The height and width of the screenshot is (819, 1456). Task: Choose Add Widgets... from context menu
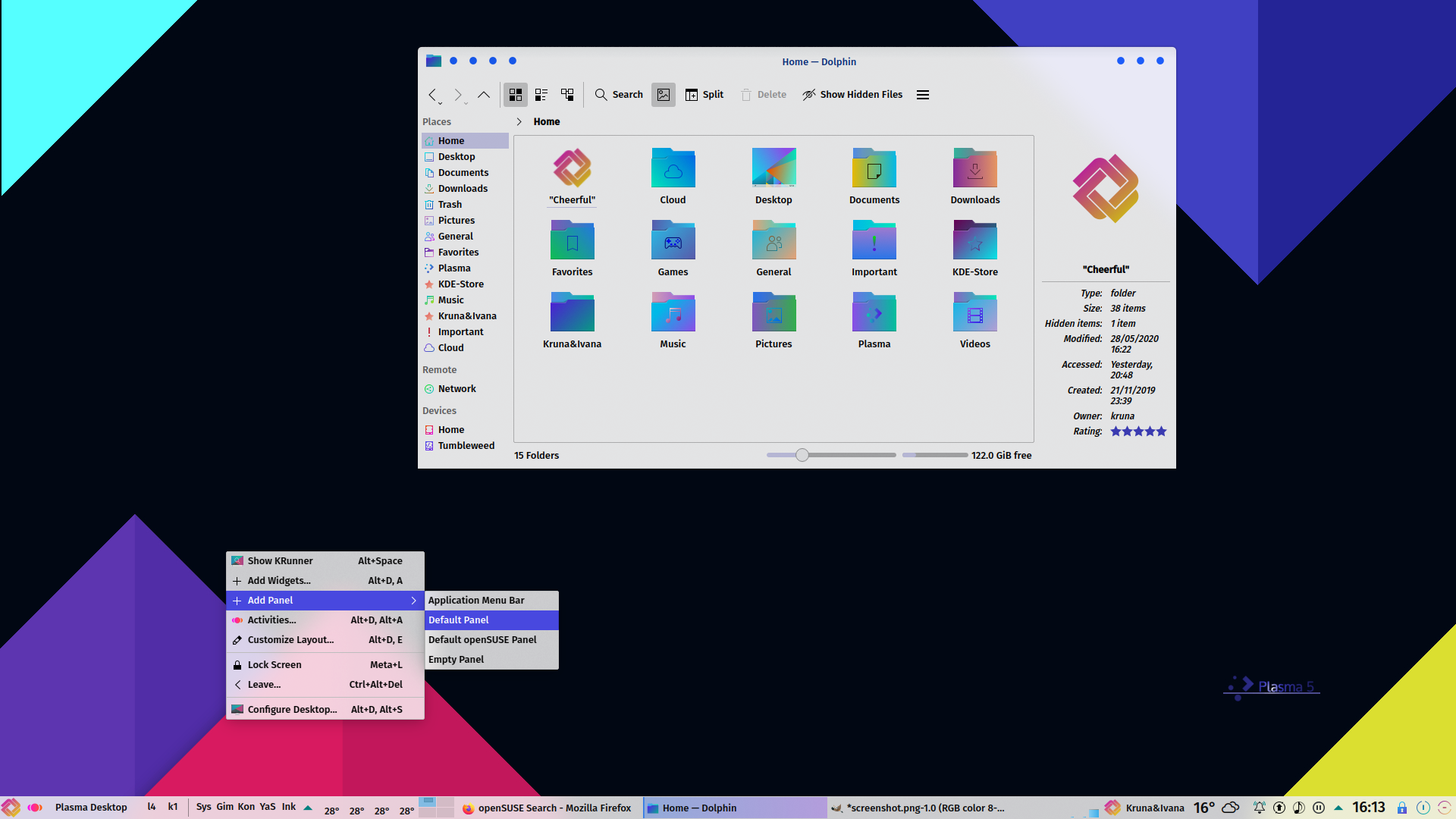click(x=325, y=581)
